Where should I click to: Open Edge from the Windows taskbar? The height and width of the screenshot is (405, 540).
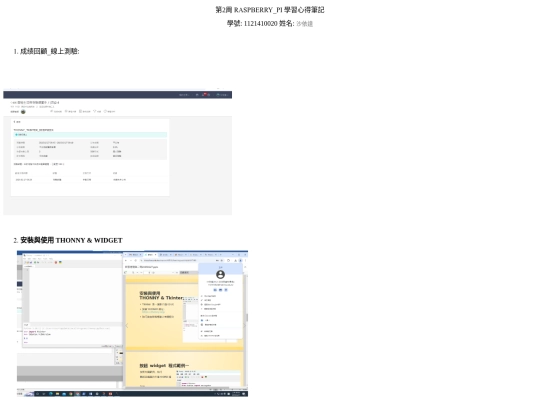point(51,394)
